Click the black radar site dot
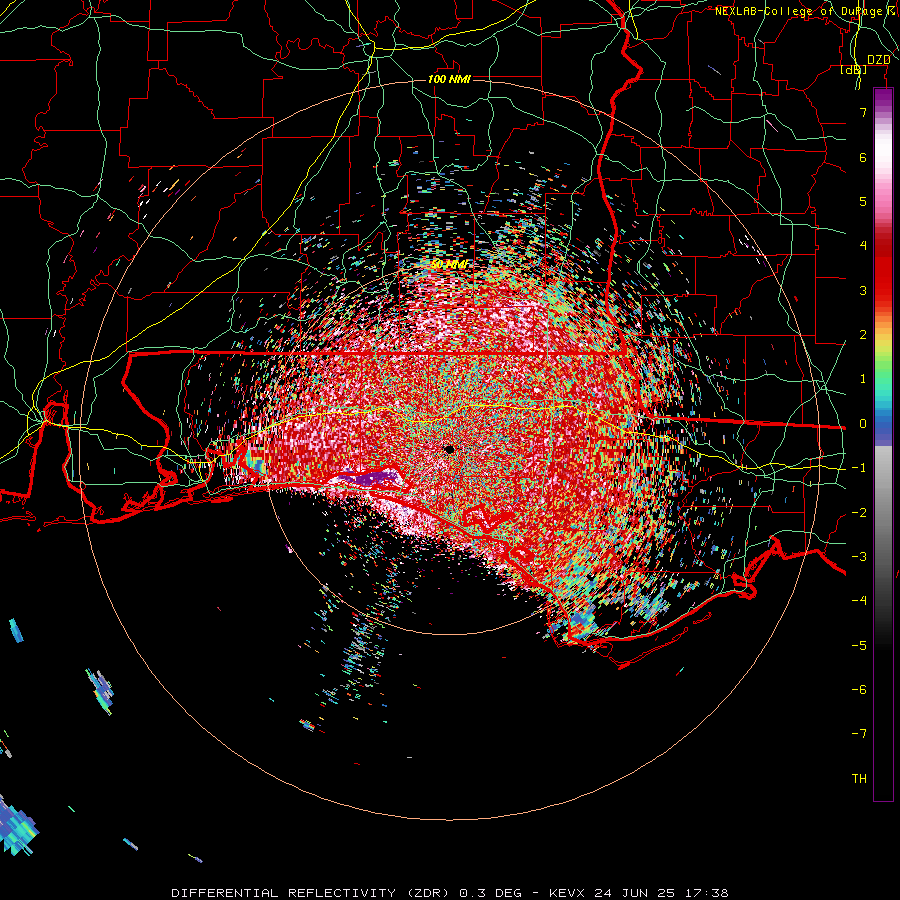 (449, 449)
